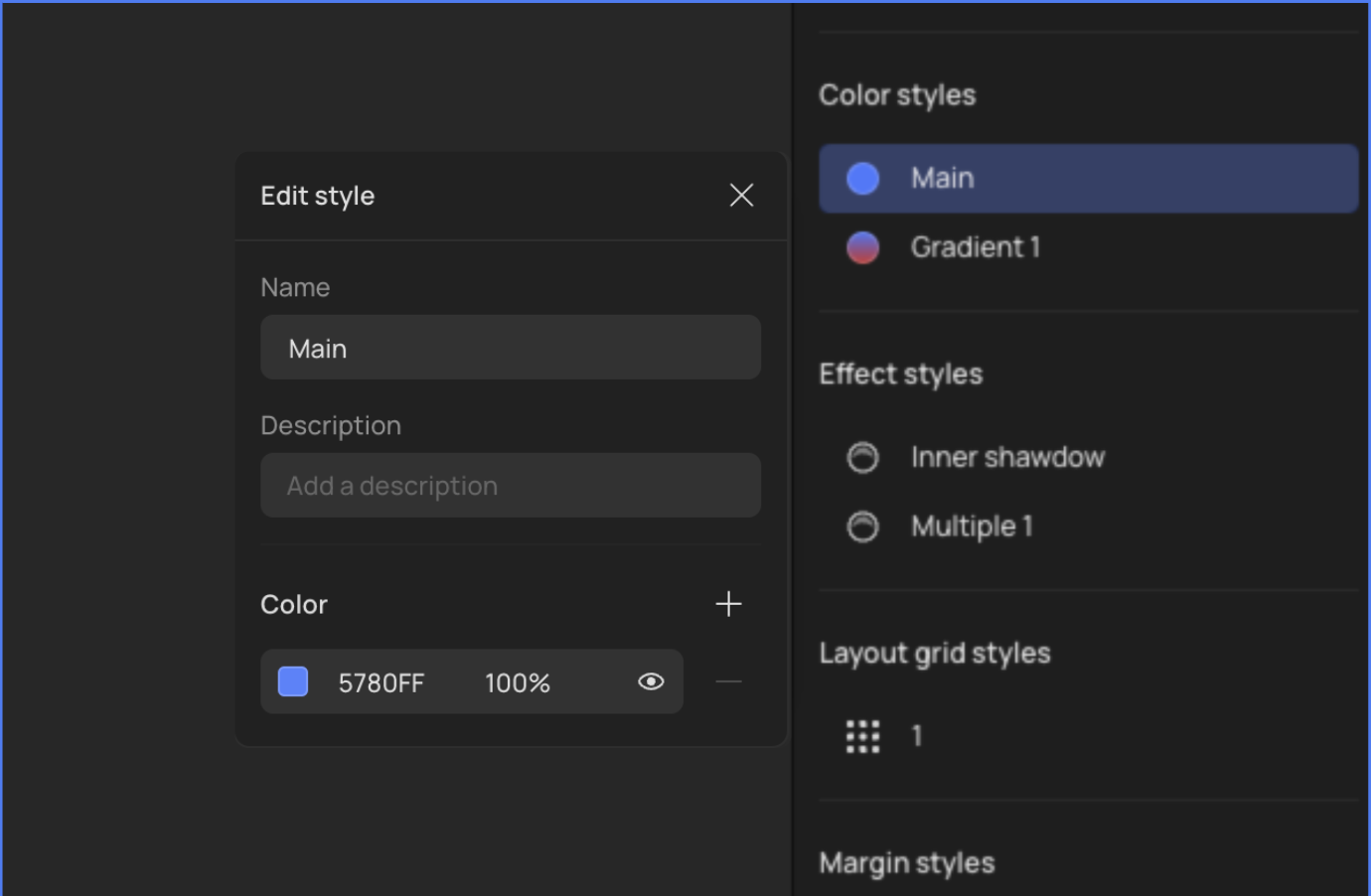Viewport: 1371px width, 896px height.
Task: Click the Gradient 1 circle swatch
Action: click(862, 247)
